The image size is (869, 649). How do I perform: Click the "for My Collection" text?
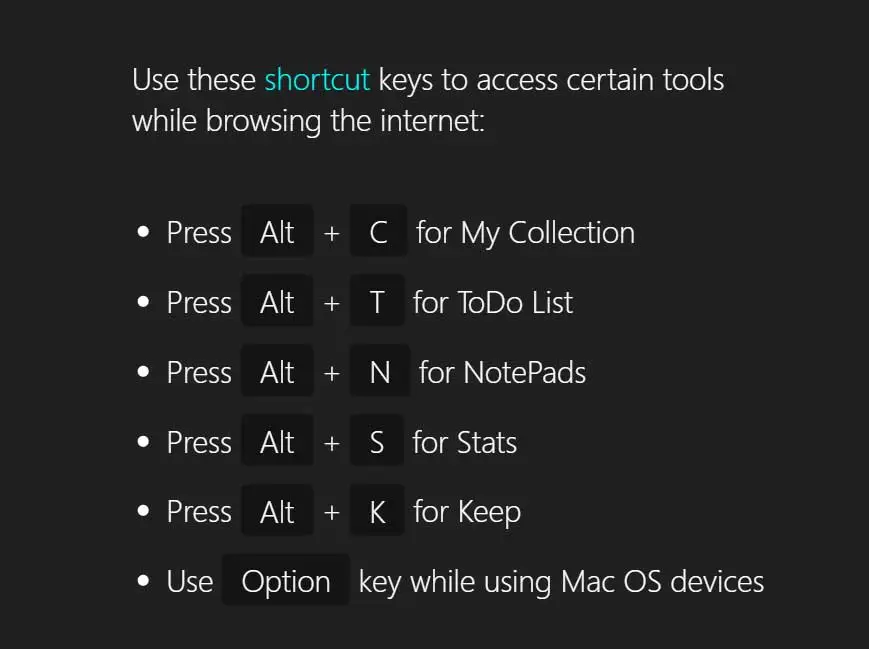click(x=525, y=233)
